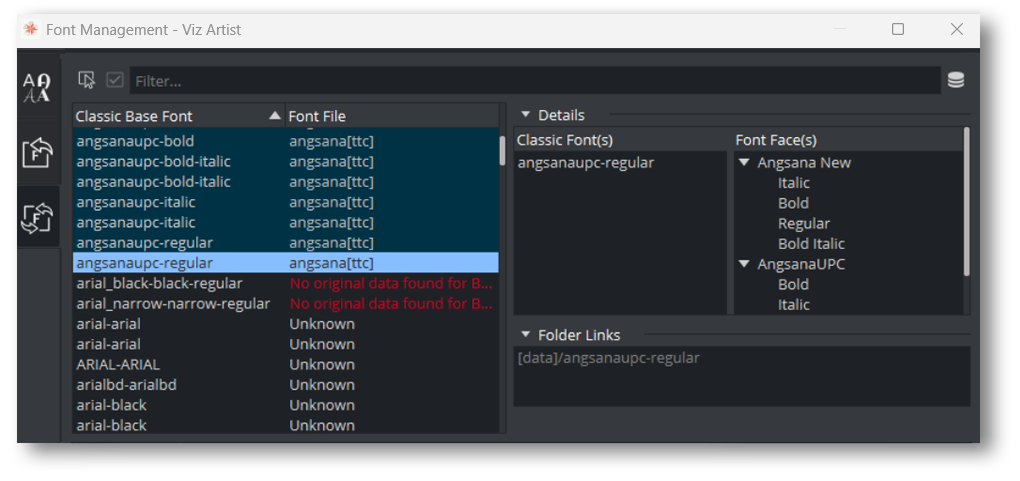
Task: Click the Font File column header
Action: [390, 116]
